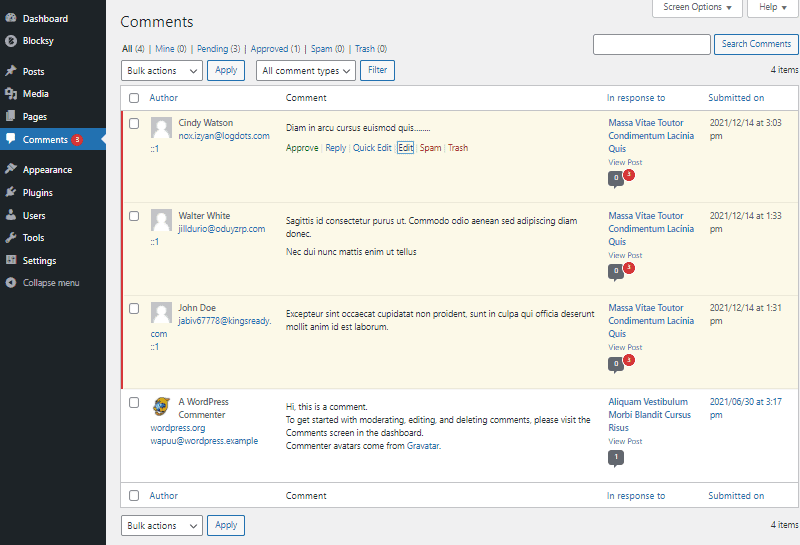Click Walter White's avatar image
Viewport: 800px width, 545px height.
coord(161,220)
